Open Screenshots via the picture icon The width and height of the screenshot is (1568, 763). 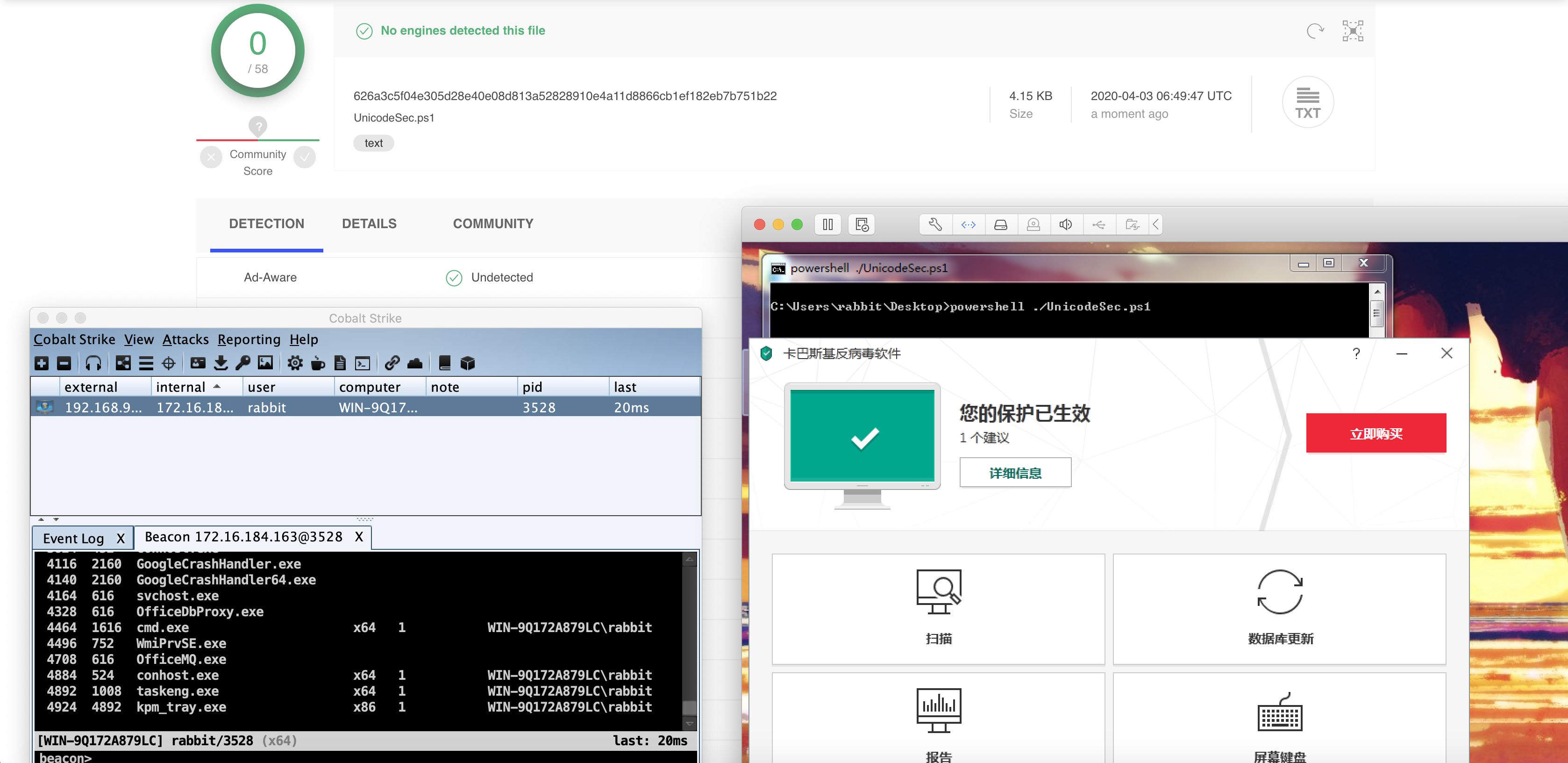pyautogui.click(x=265, y=364)
